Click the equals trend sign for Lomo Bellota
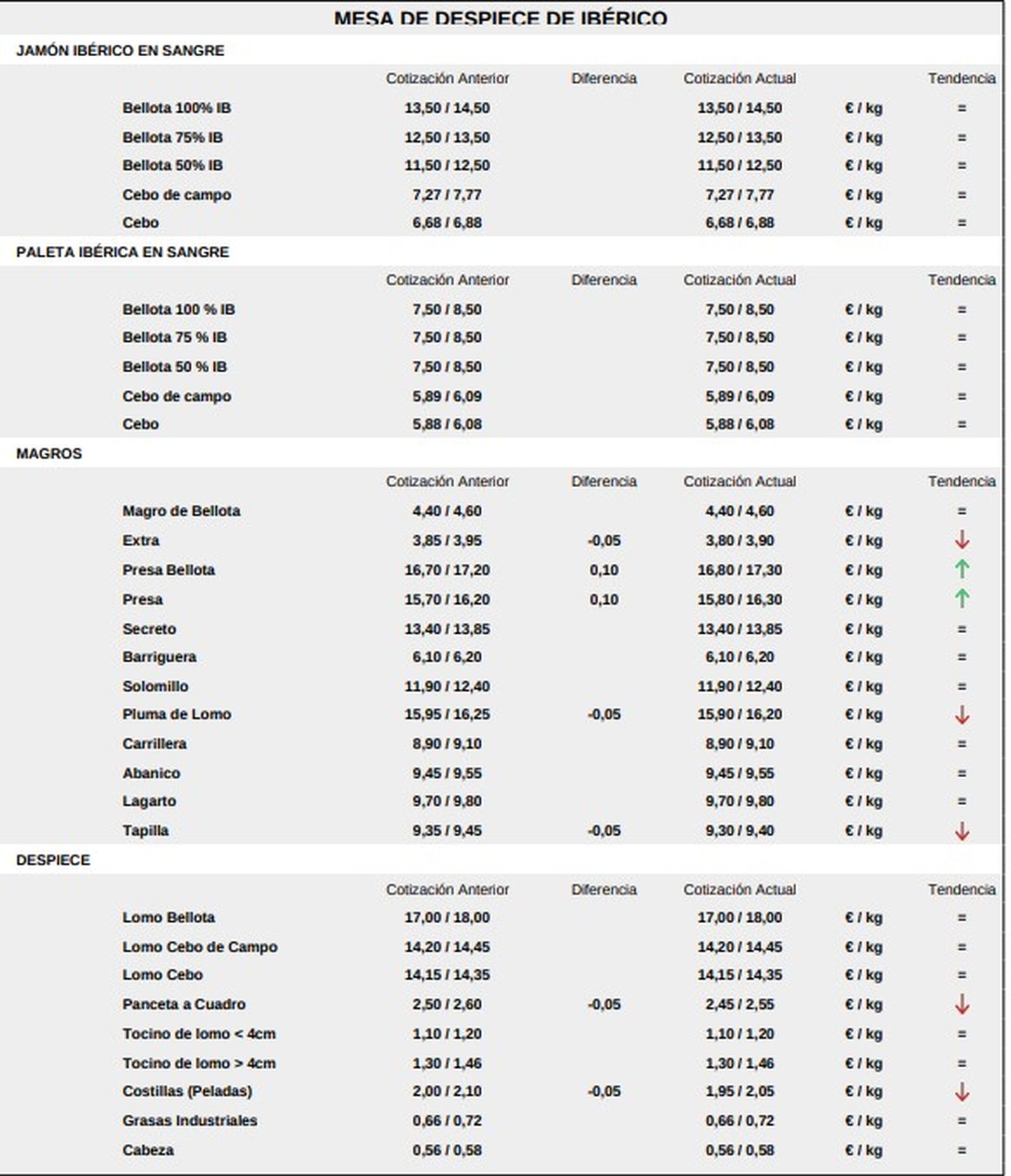 coord(961,918)
